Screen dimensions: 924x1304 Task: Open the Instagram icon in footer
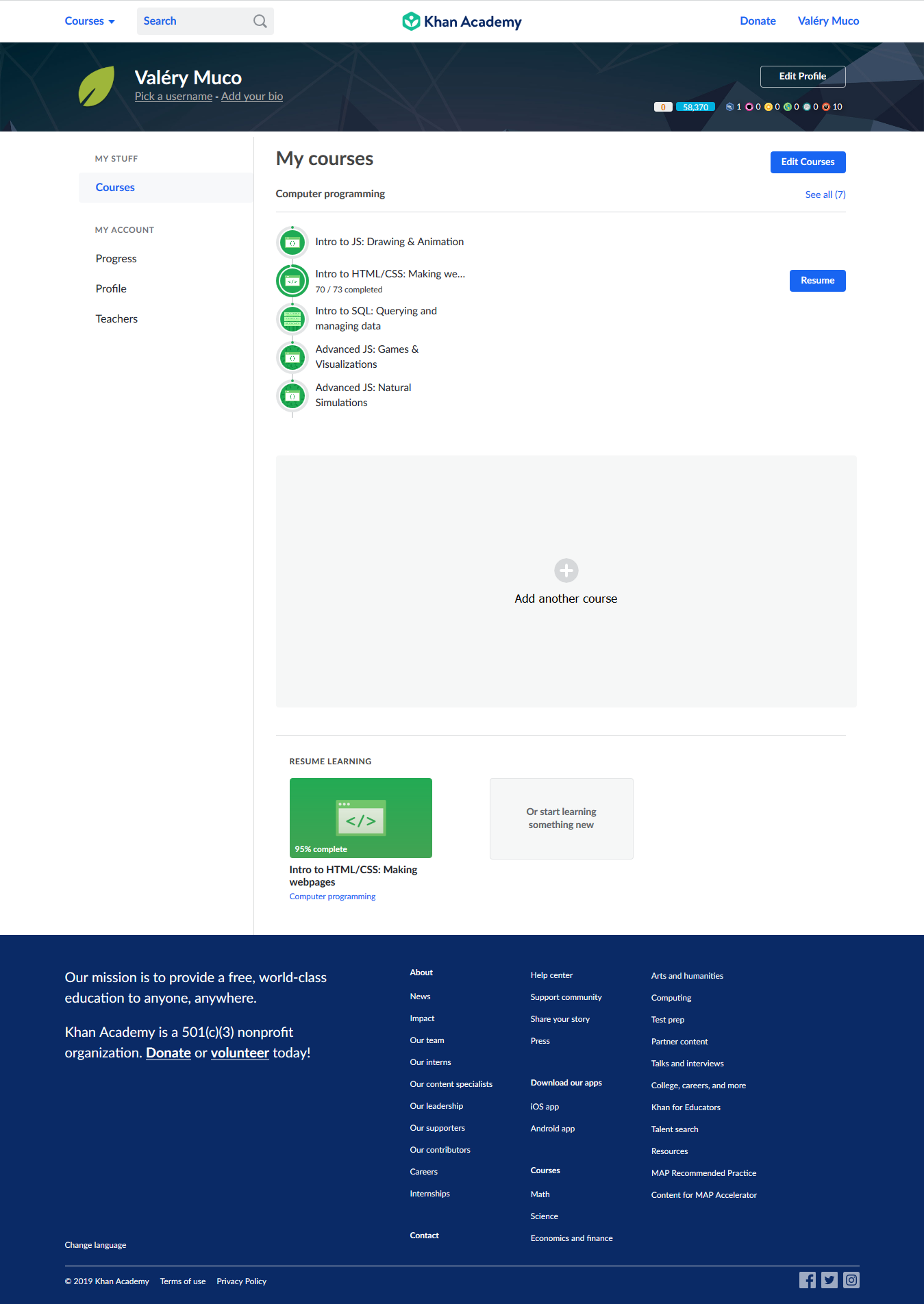[x=851, y=1280]
